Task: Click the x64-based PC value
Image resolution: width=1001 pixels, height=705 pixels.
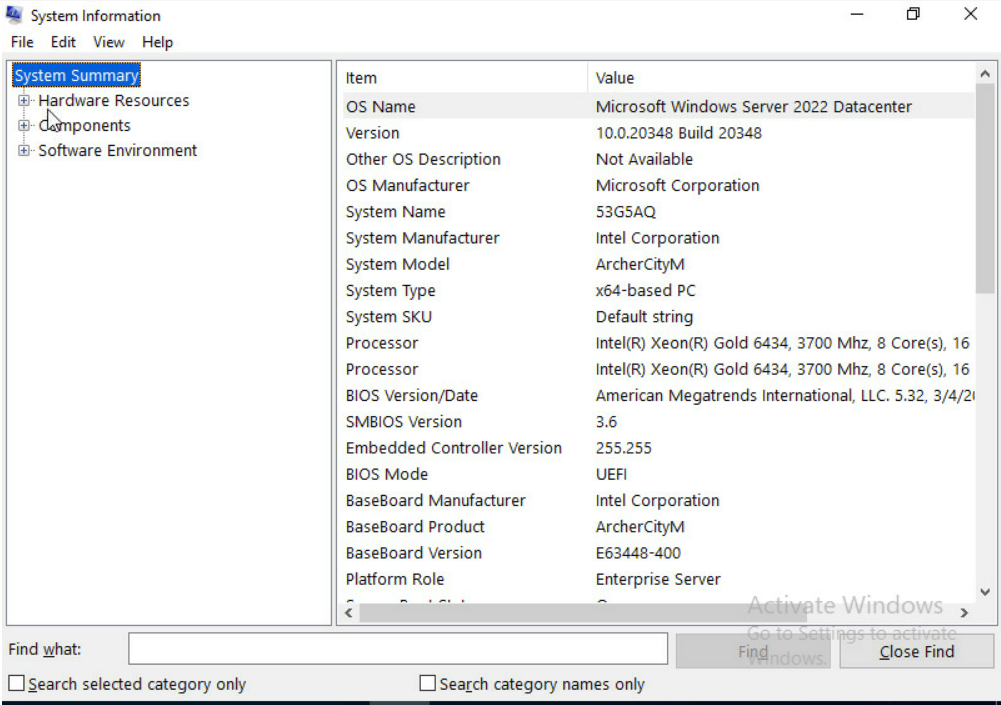Action: coord(645,290)
